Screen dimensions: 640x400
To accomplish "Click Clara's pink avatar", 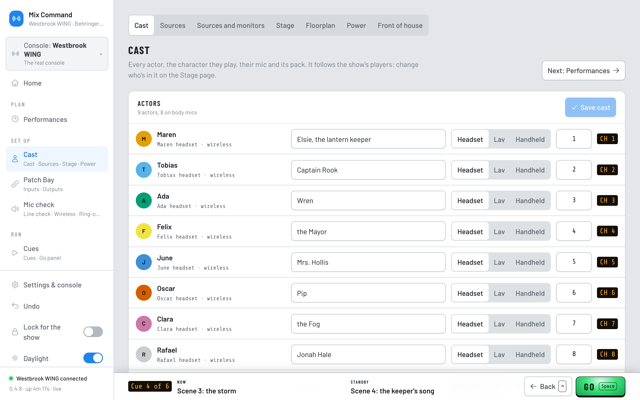I will [x=144, y=324].
